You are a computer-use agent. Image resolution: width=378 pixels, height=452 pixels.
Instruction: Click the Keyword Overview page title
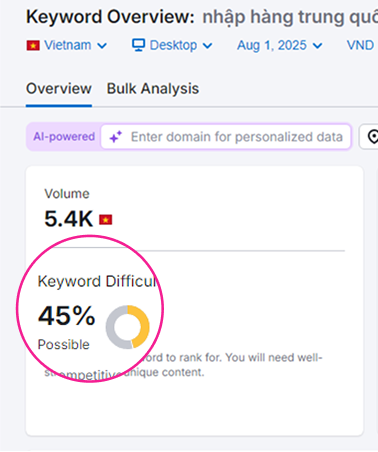110,17
